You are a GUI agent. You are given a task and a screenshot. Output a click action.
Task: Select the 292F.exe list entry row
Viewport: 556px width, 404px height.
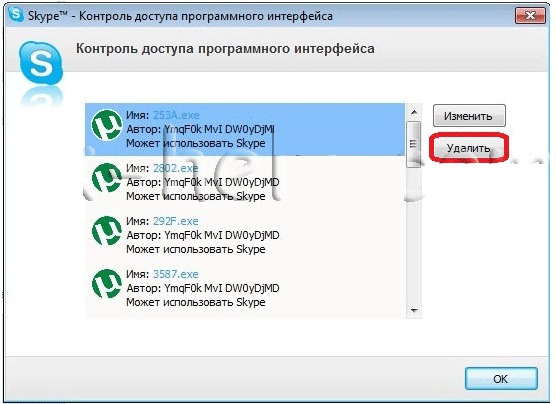click(245, 235)
